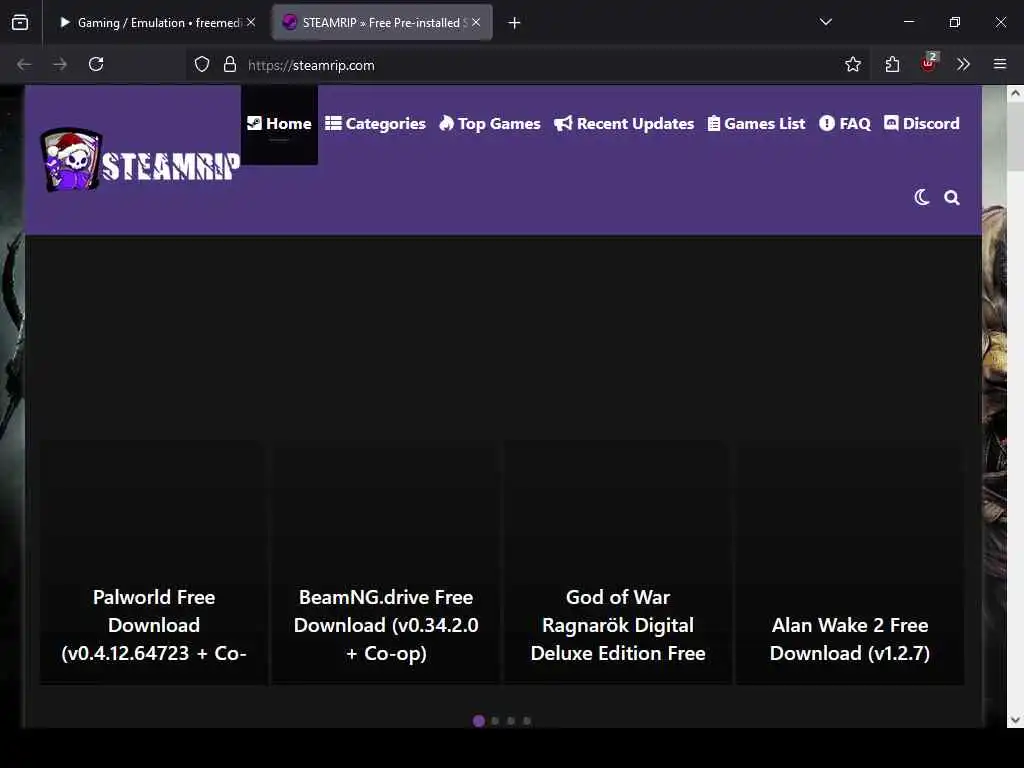The width and height of the screenshot is (1024, 768).
Task: Open God of War Ragnarök card
Action: (618, 563)
